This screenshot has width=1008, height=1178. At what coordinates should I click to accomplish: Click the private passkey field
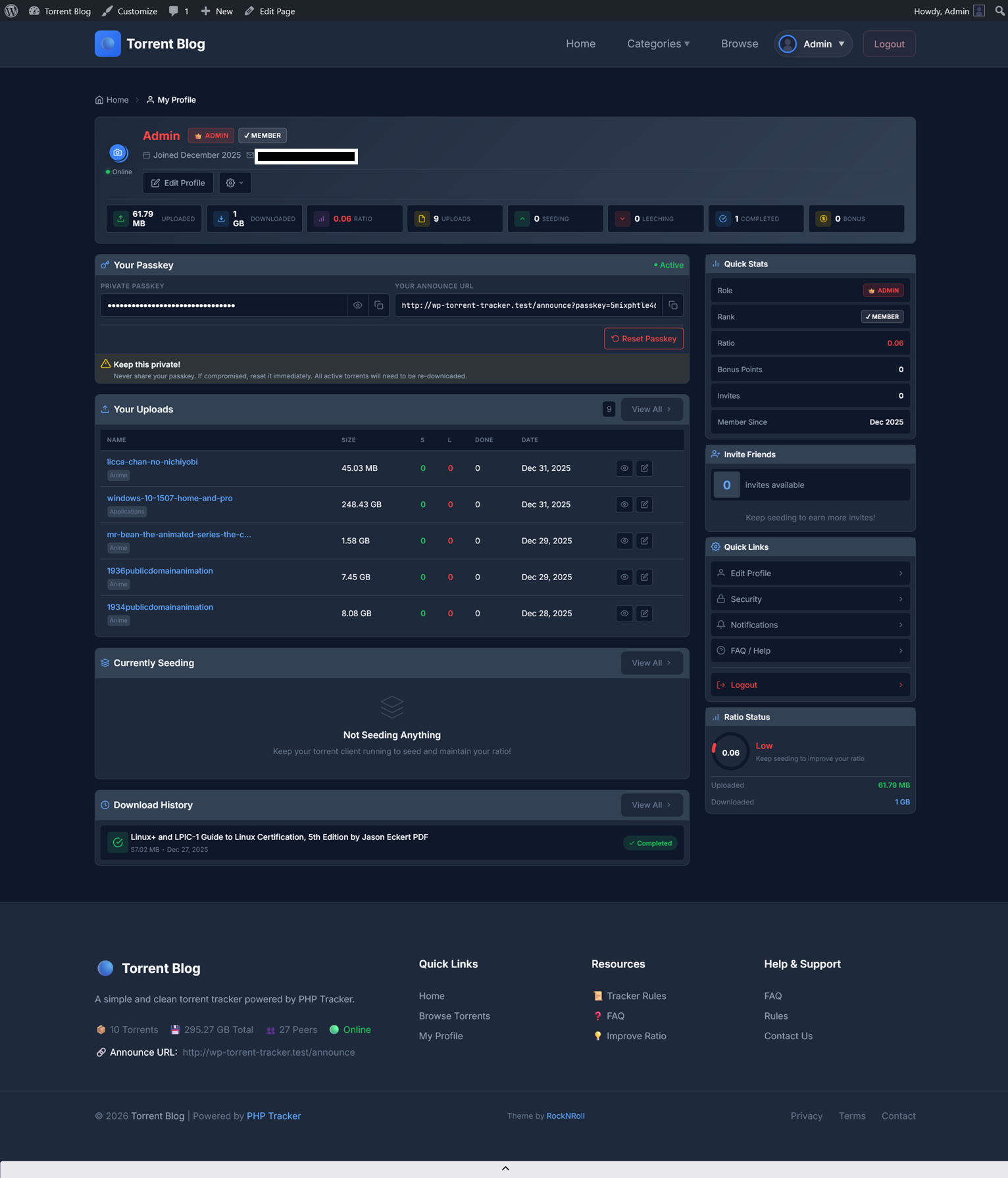(x=224, y=305)
